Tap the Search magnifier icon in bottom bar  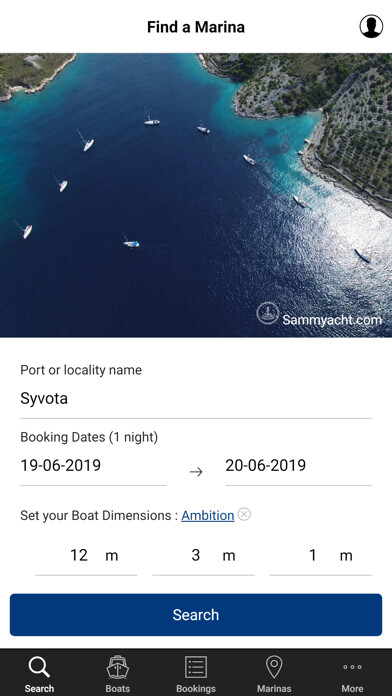39,667
